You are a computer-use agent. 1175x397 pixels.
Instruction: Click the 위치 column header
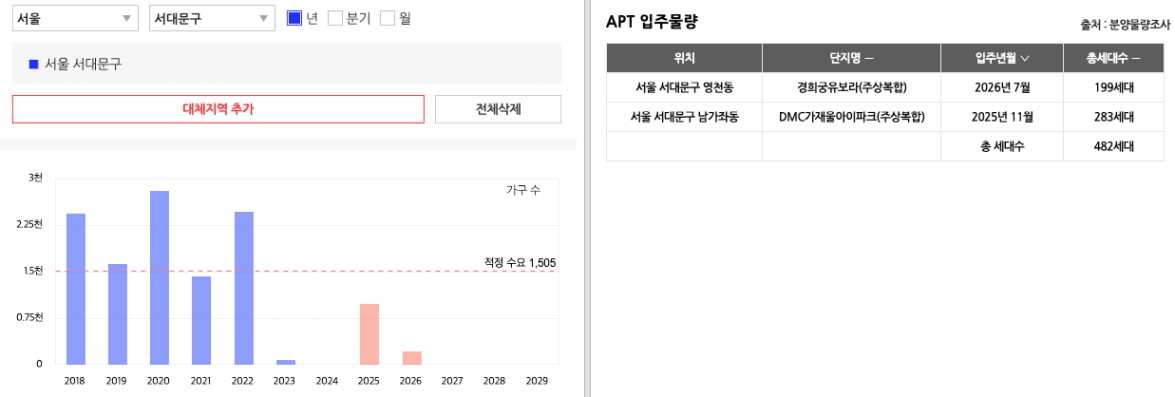684,58
